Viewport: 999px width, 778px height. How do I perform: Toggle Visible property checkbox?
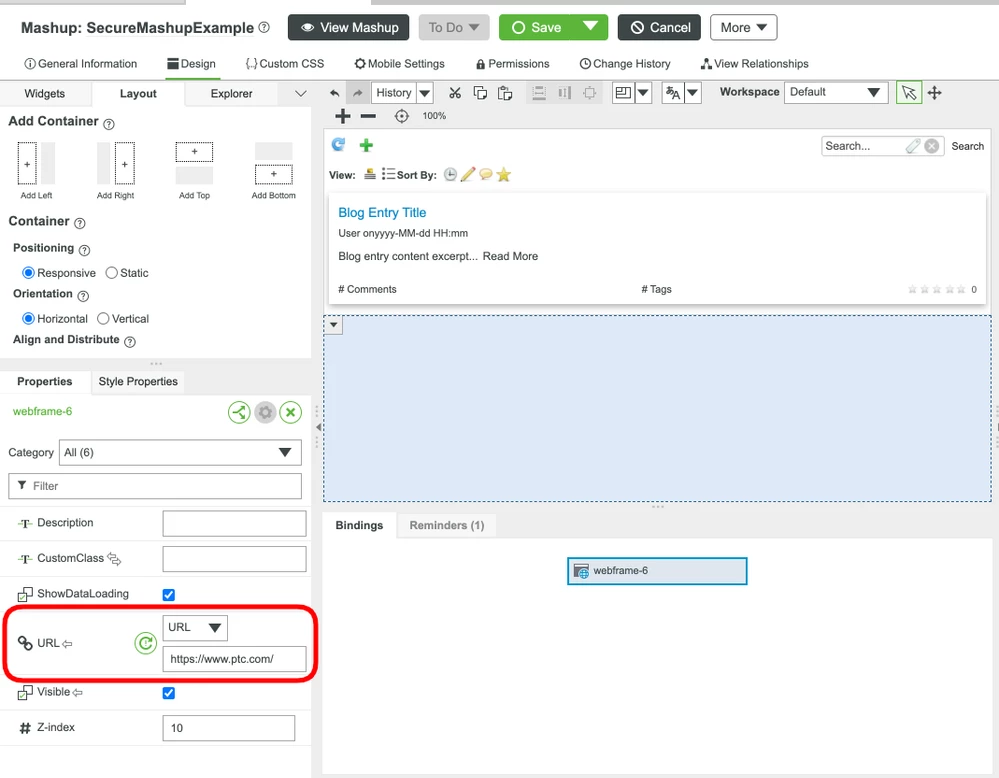tap(169, 693)
